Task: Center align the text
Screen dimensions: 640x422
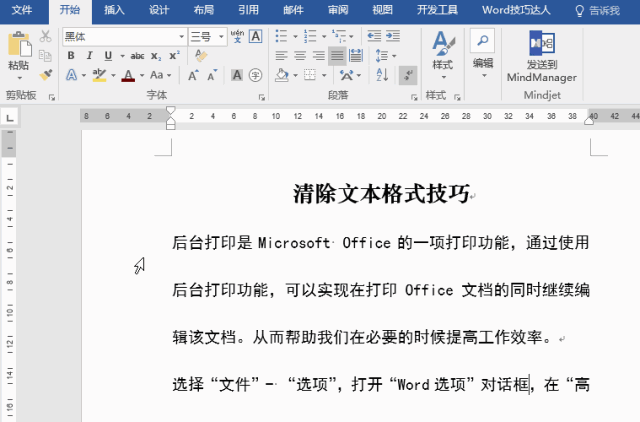Action: pos(300,56)
